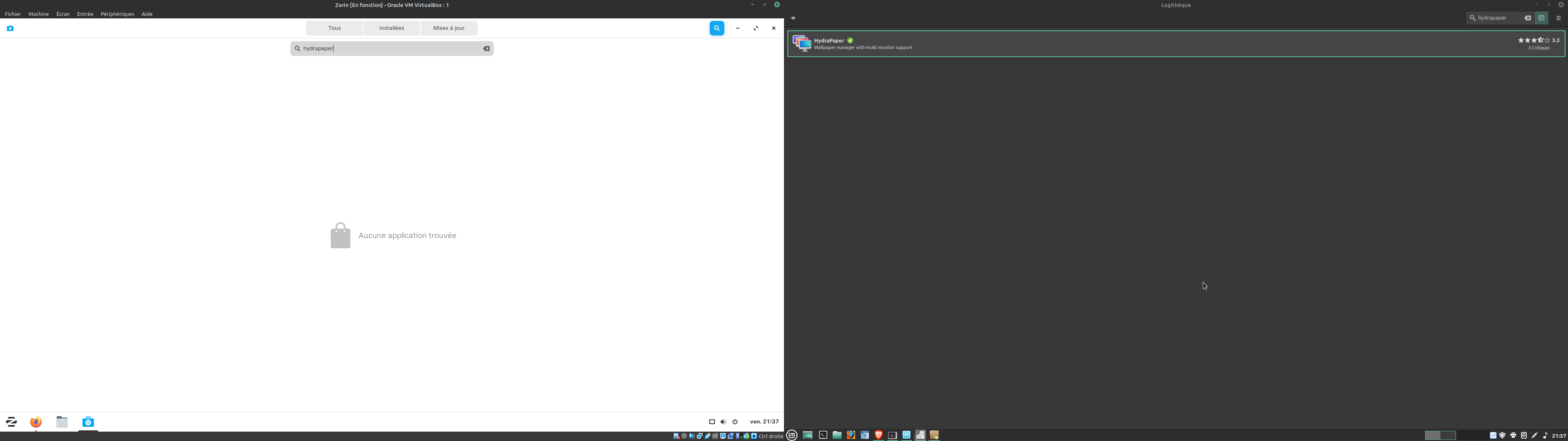Open the Zorin volume indicator
Screen dimensions: 1568x441
tap(723, 421)
